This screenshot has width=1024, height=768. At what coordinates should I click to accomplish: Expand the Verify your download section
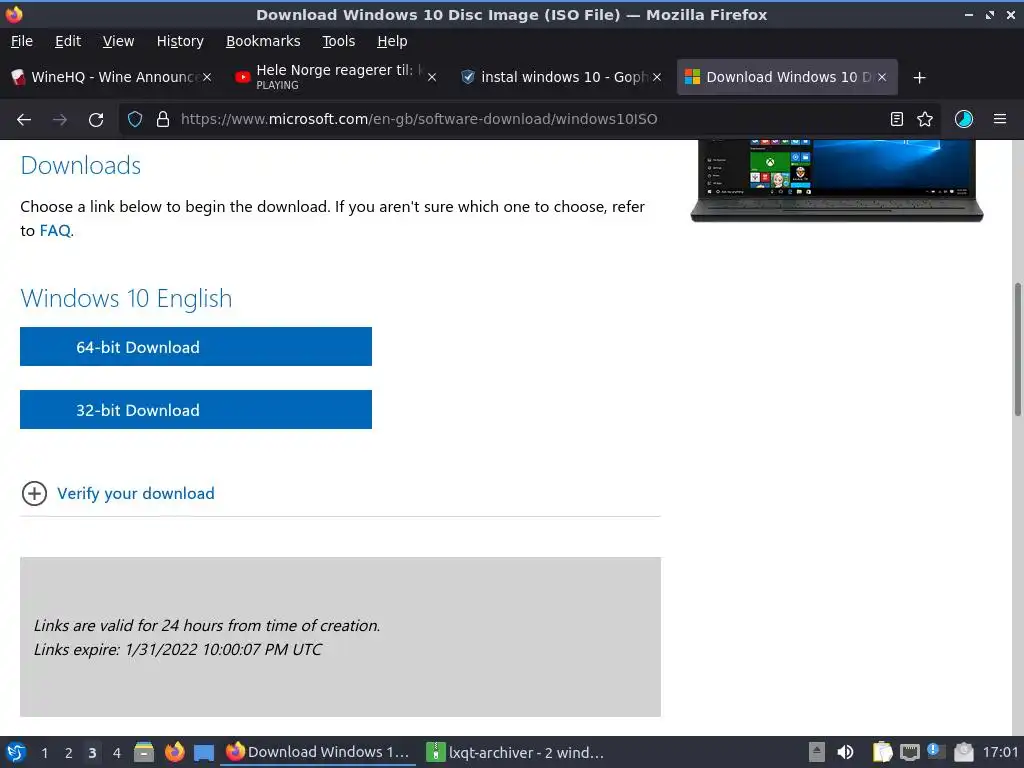34,494
